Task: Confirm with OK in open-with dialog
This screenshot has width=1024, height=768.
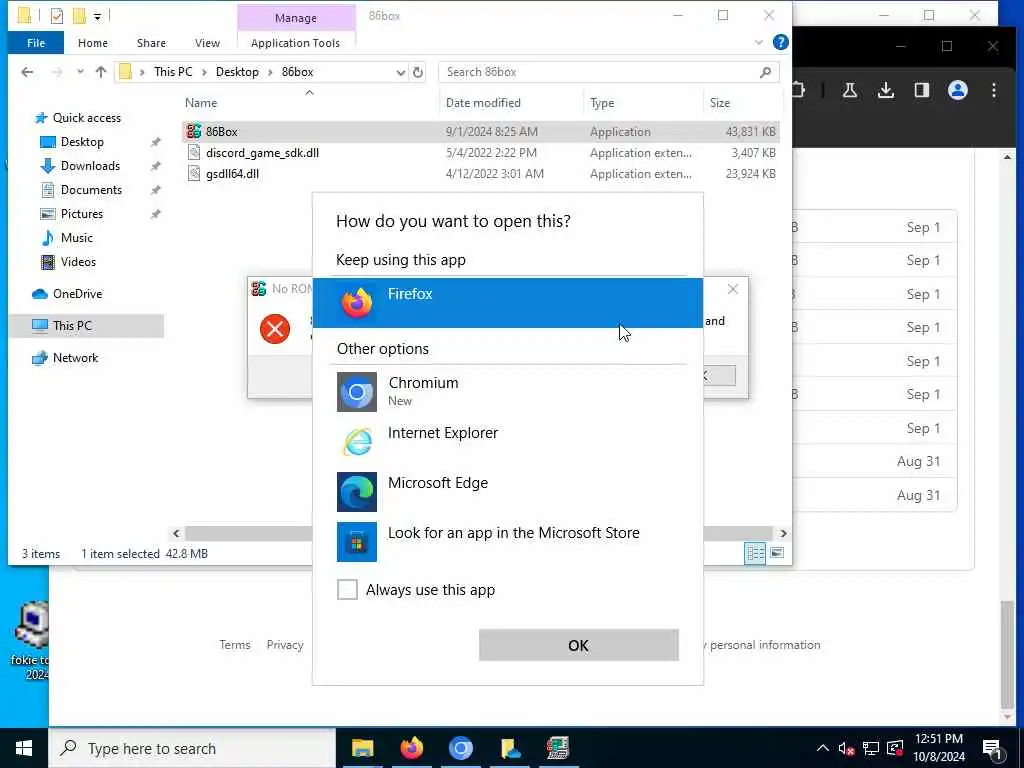Action: [x=579, y=645]
